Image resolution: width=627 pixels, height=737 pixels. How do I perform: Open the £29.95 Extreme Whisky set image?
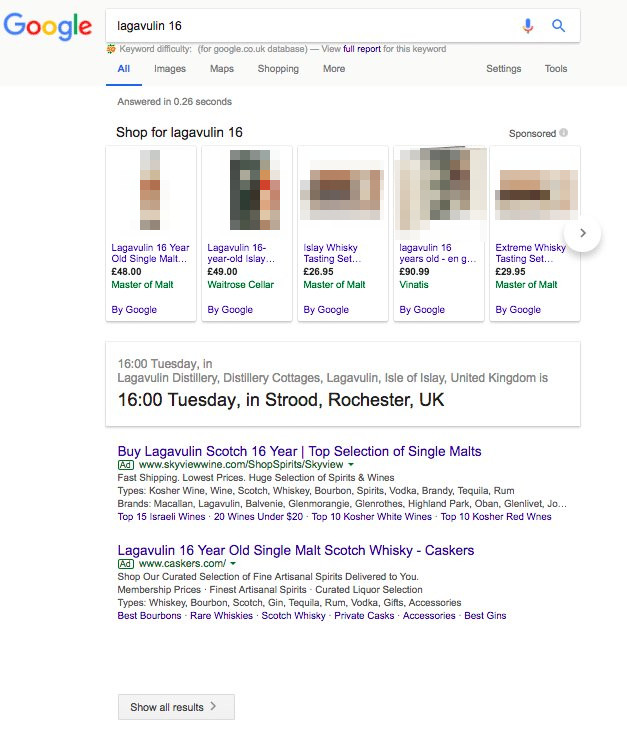[x=536, y=195]
